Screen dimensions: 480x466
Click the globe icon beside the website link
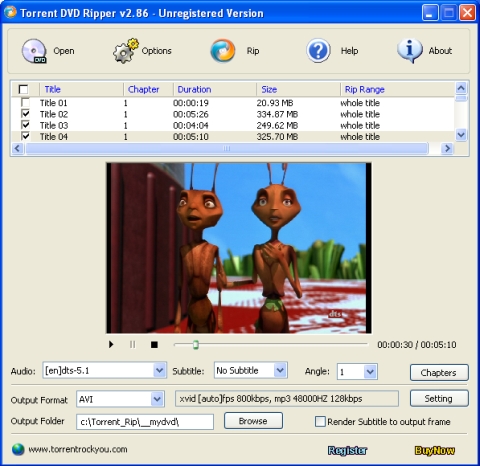[x=18, y=449]
